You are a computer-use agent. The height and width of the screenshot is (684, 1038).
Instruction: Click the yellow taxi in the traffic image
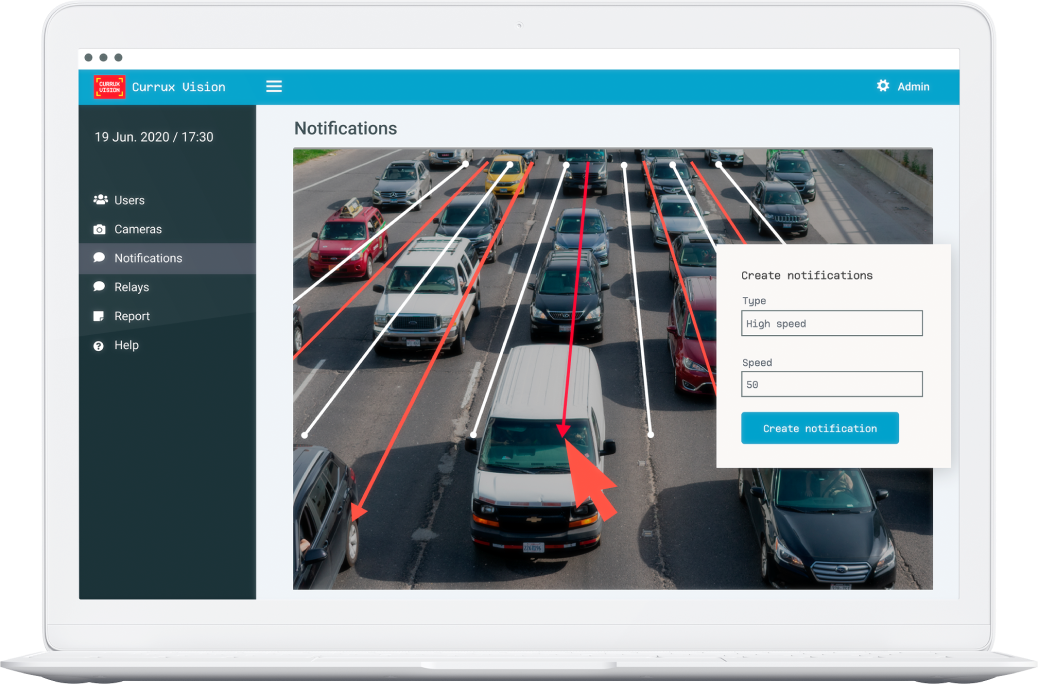point(507,177)
